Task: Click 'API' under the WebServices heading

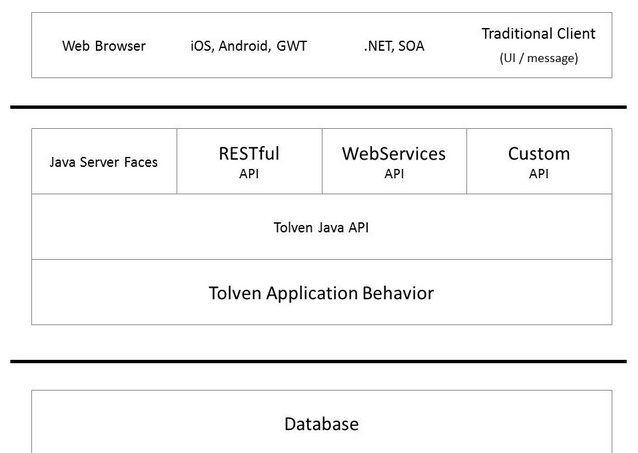Action: click(x=394, y=174)
